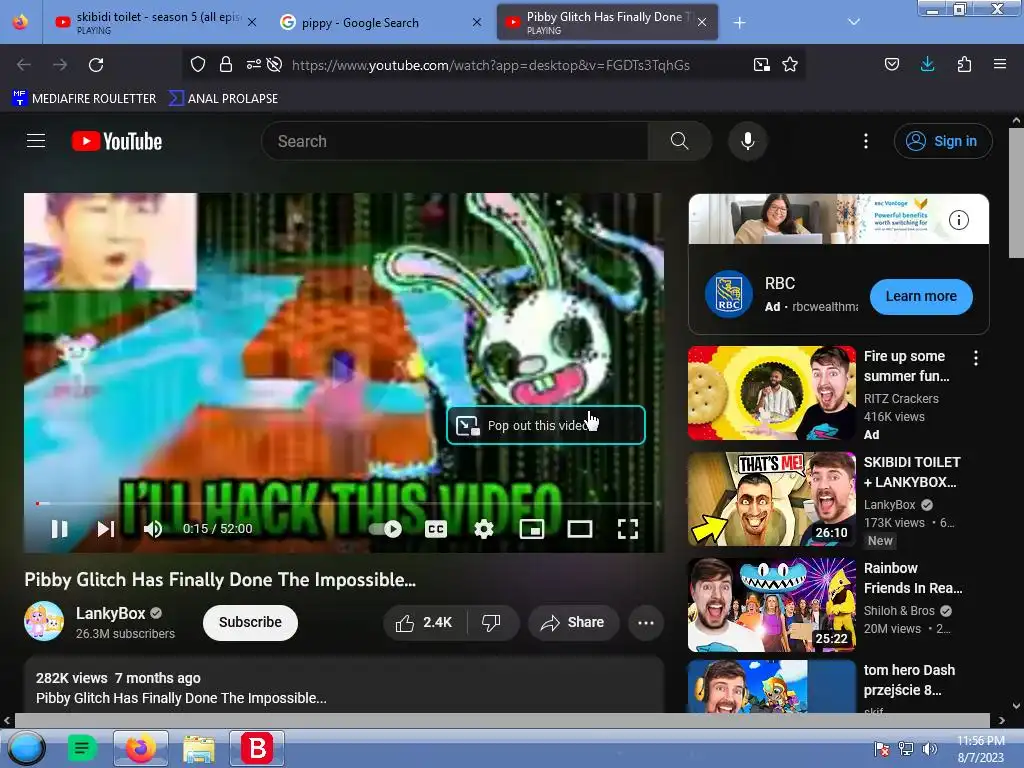Click Pop out this video button
This screenshot has width=1024, height=768.
coord(546,425)
